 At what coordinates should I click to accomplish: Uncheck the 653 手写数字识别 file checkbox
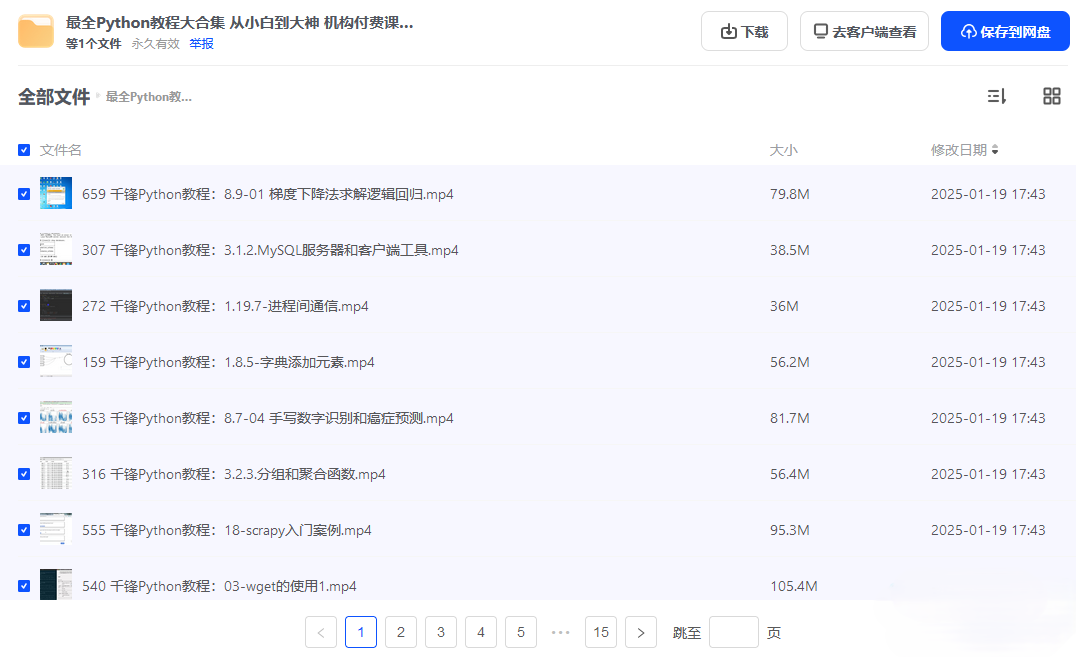24,418
